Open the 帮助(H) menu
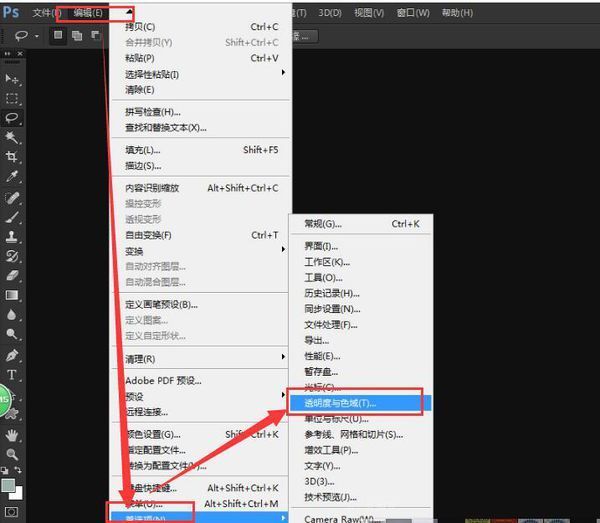This screenshot has width=600, height=523. [457, 13]
